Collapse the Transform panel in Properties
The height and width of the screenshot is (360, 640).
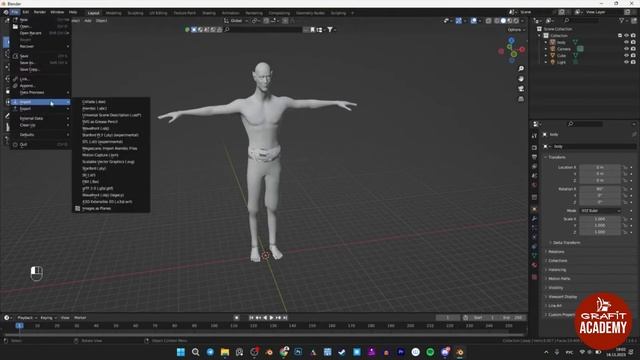click(556, 157)
